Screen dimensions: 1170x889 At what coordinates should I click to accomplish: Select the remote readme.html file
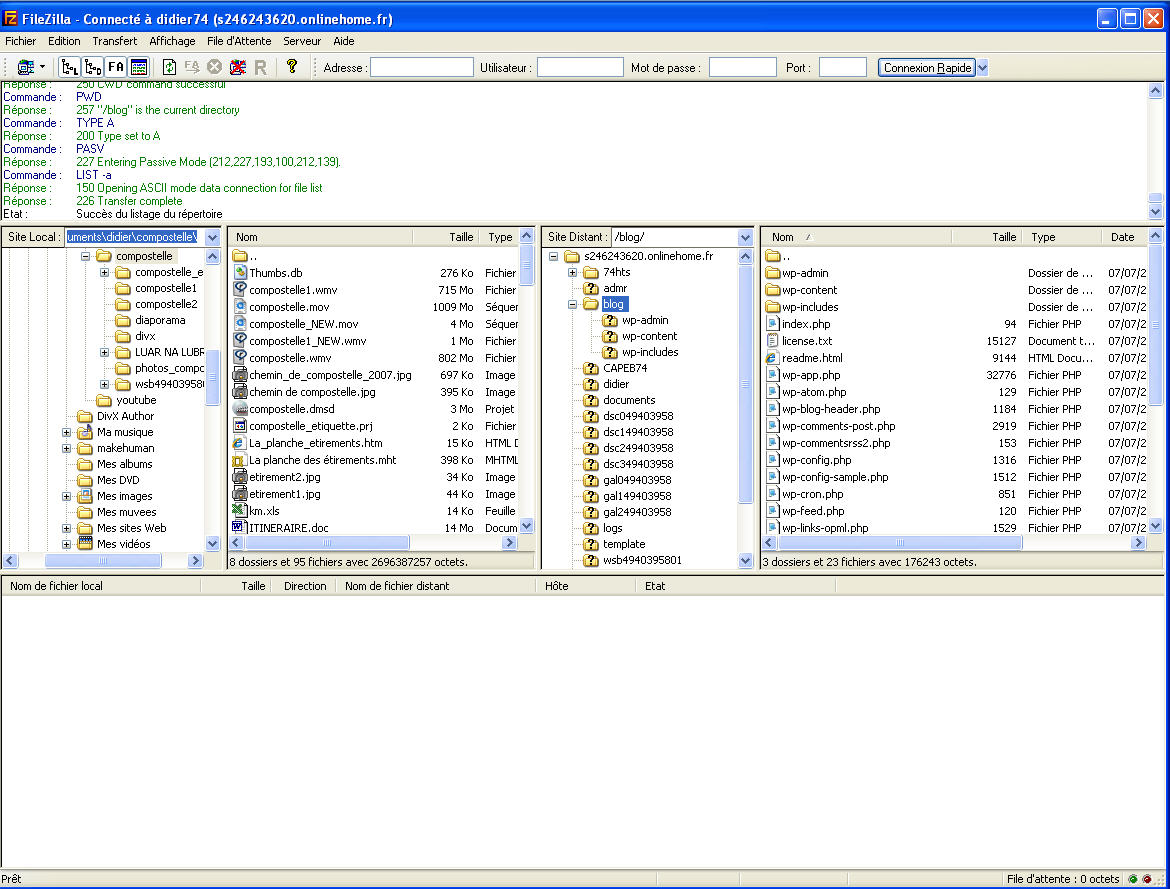pyautogui.click(x=811, y=358)
